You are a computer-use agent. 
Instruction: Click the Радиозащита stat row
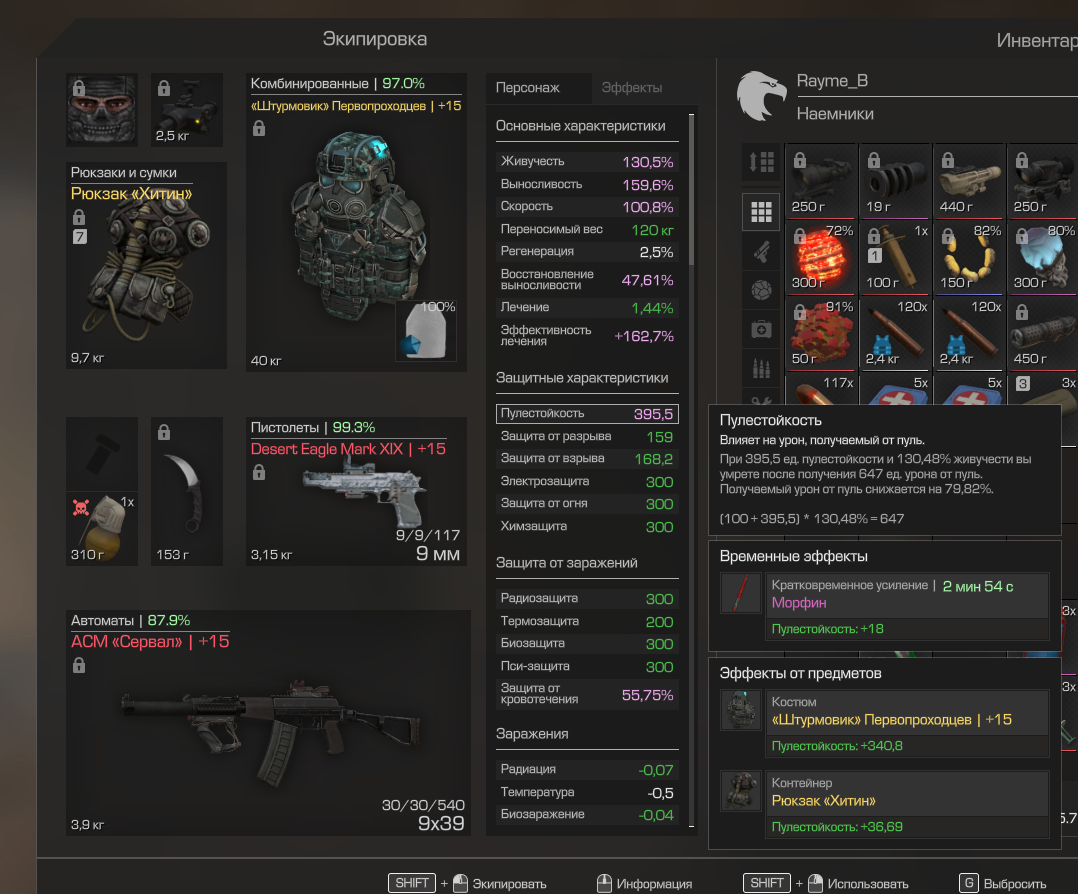tap(587, 599)
